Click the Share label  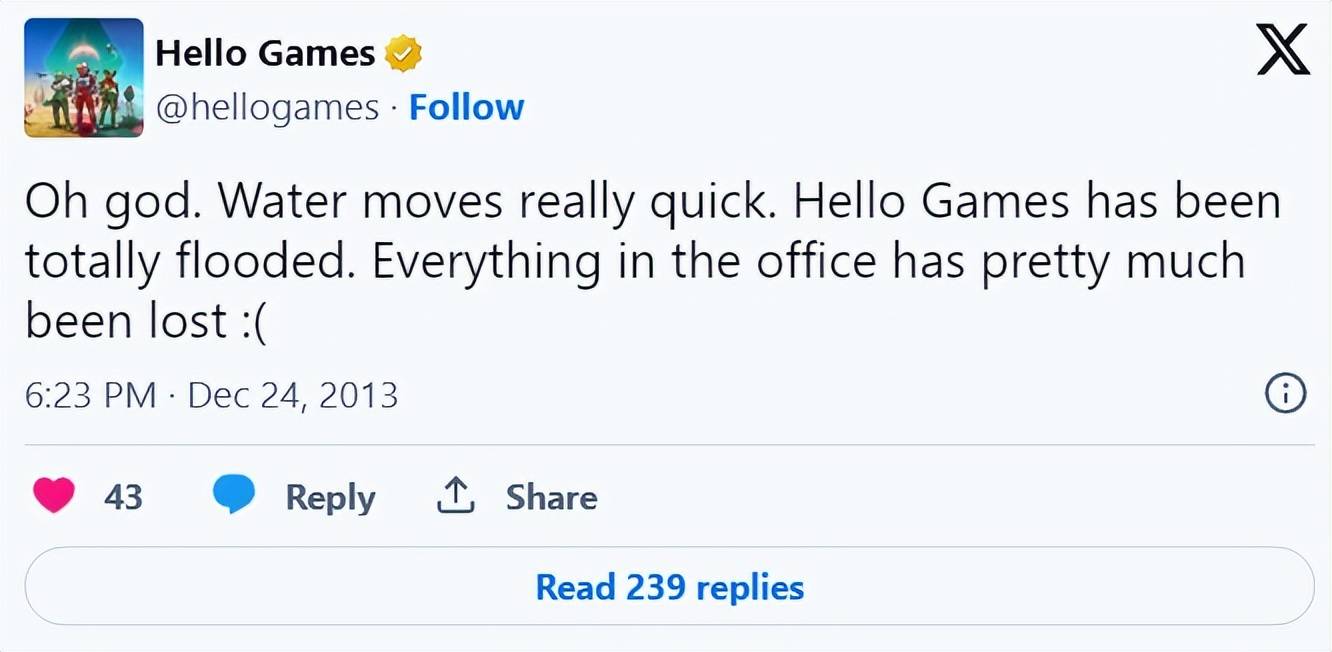coord(551,496)
